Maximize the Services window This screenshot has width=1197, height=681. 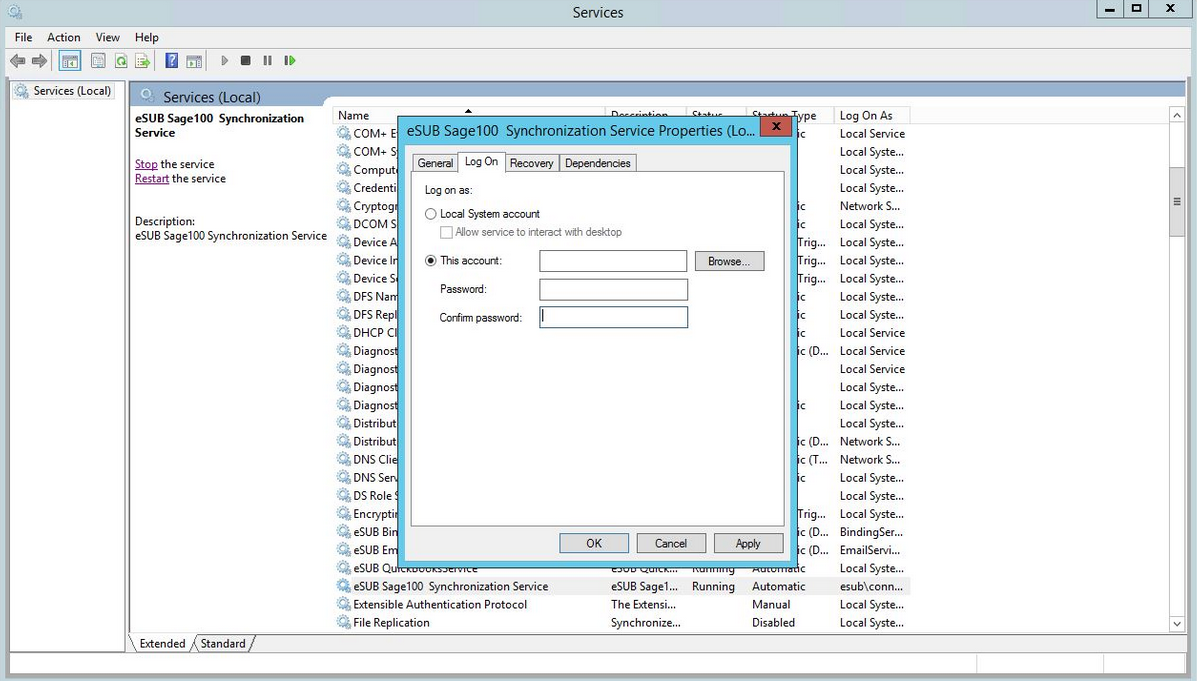click(x=1136, y=9)
